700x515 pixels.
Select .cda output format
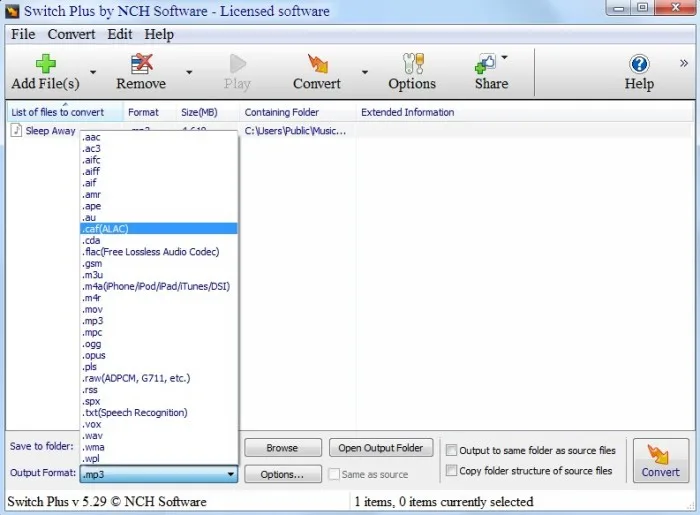[159, 241]
